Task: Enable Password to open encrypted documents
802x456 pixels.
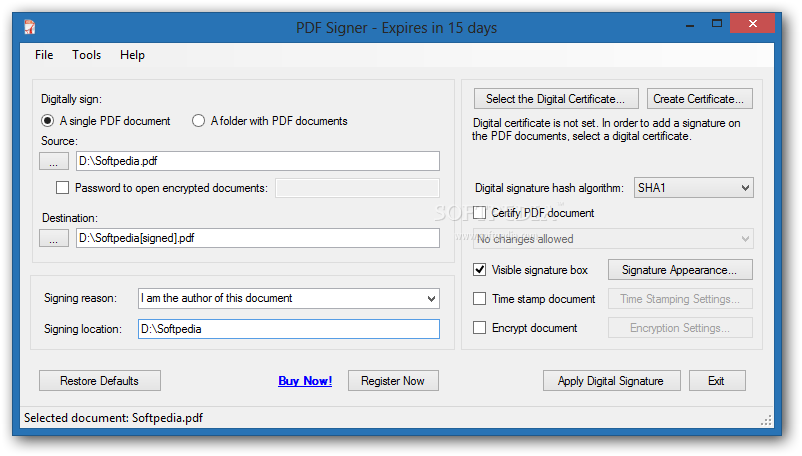Action: (x=62, y=188)
